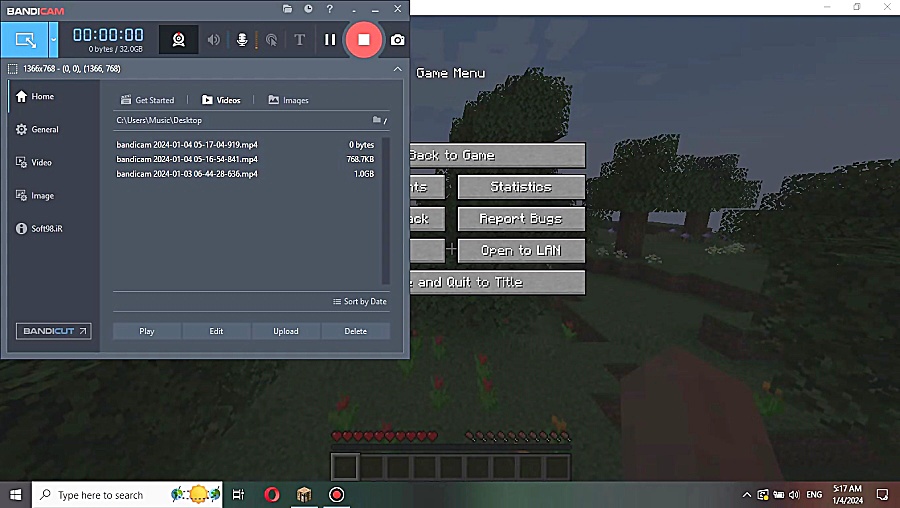The width and height of the screenshot is (900, 508).
Task: Select the screen recording mode icon
Action: pos(25,40)
